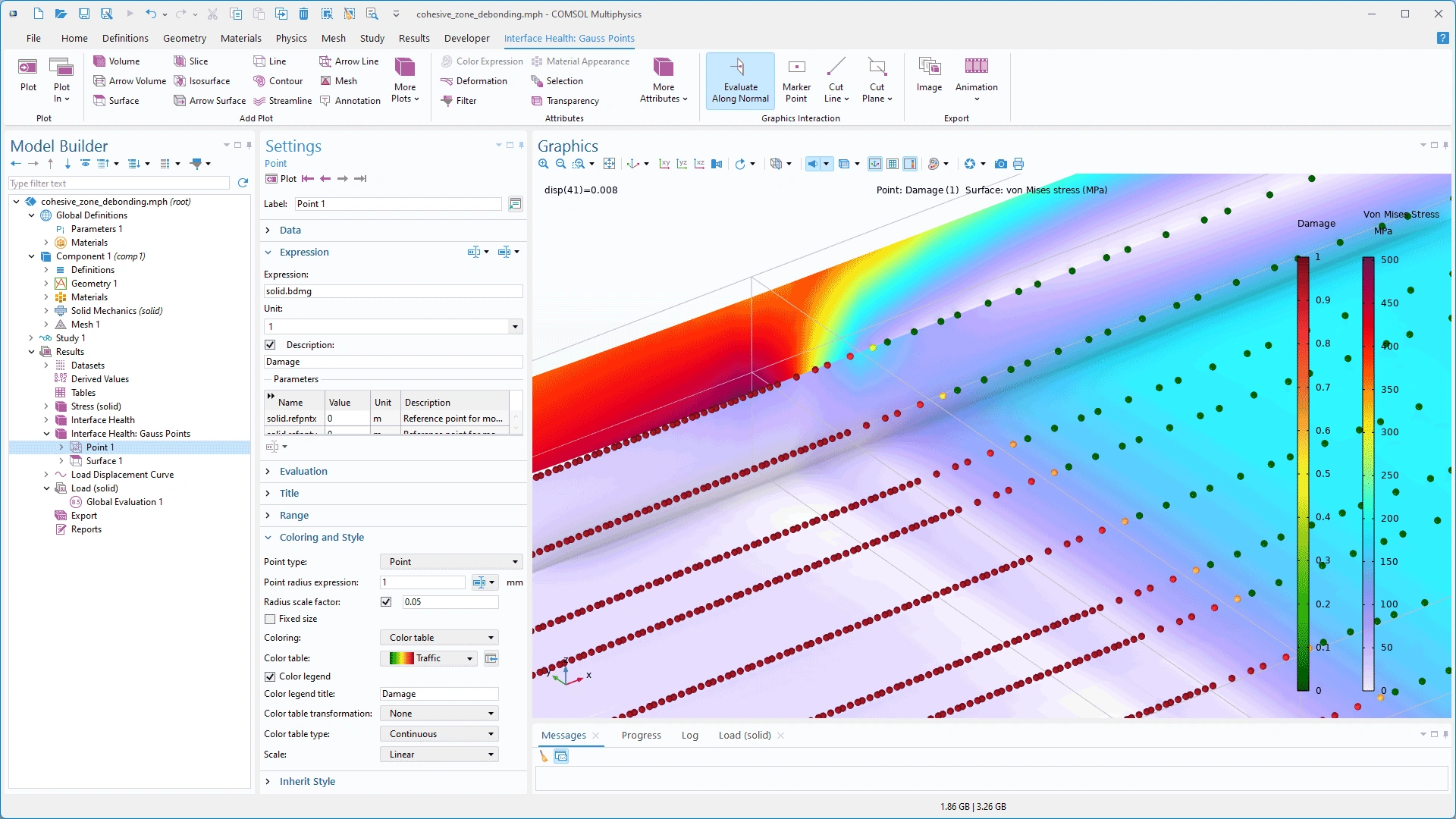The width and height of the screenshot is (1456, 819).
Task: Take graphics snapshot with camera icon
Action: point(1000,164)
